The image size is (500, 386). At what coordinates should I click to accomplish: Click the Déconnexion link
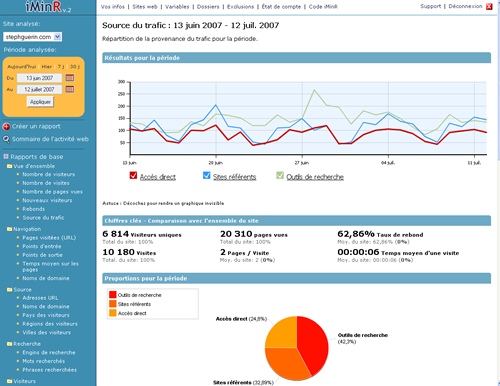point(465,6)
